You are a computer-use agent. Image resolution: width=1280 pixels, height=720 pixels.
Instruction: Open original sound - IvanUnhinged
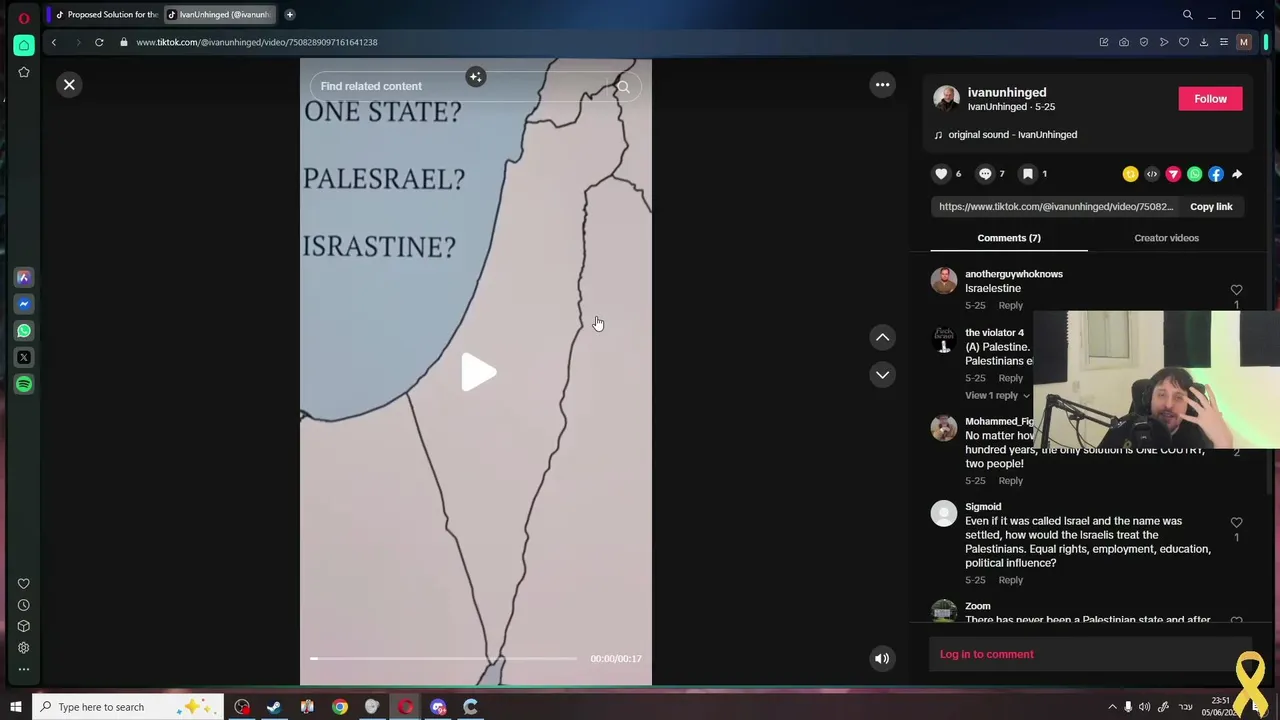pyautogui.click(x=1012, y=134)
